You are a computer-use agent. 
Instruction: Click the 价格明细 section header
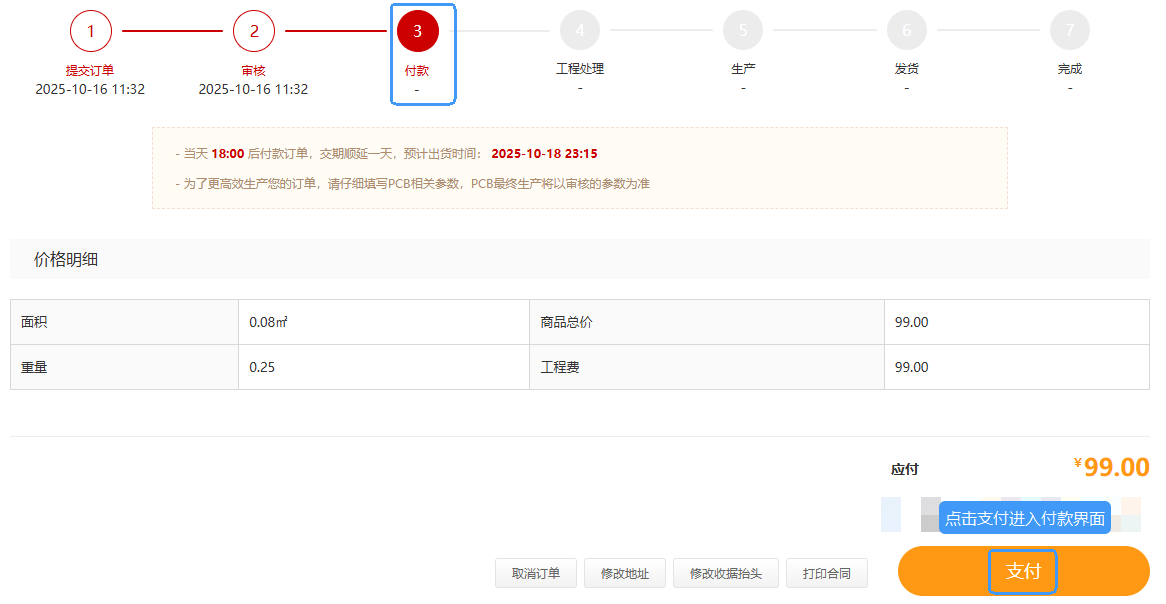[x=66, y=260]
